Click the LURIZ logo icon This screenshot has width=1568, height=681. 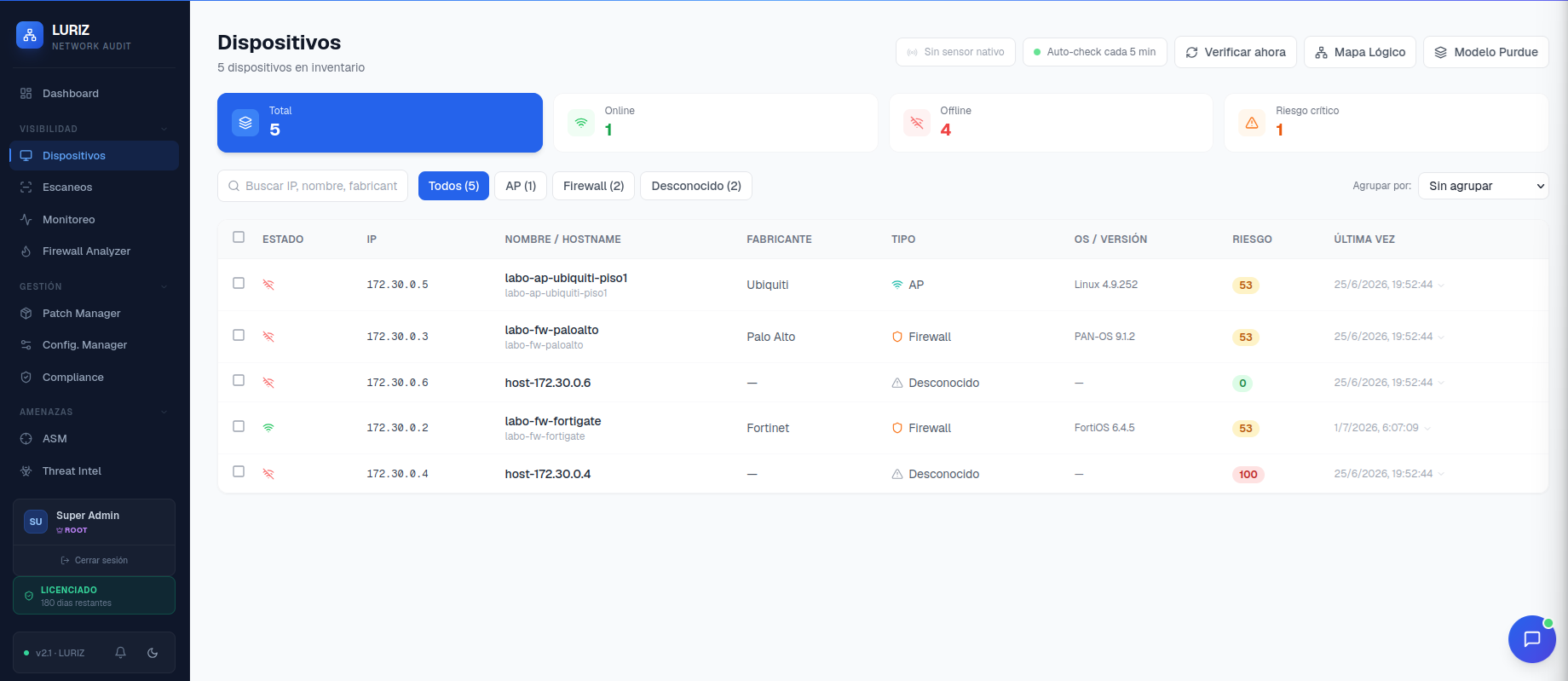(x=30, y=35)
